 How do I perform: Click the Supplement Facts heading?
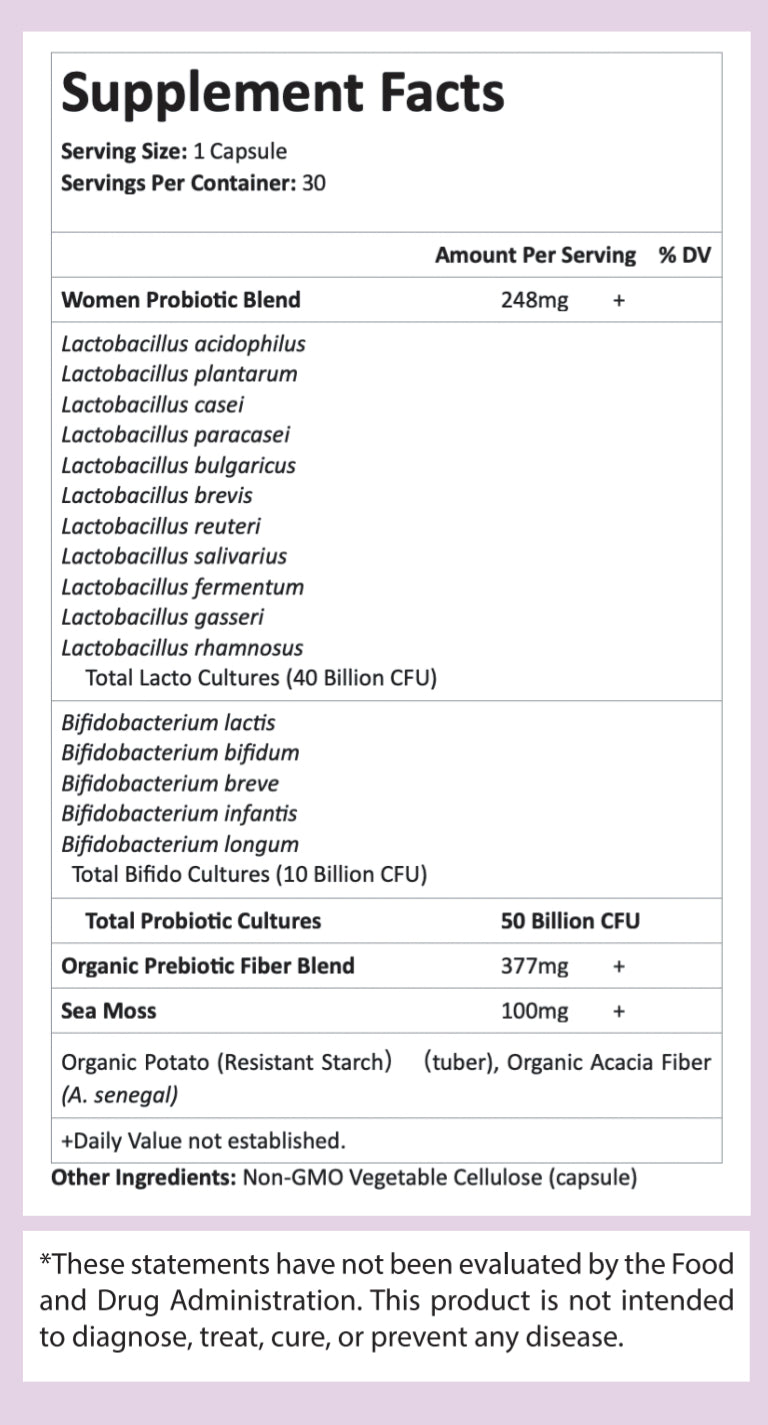(283, 93)
